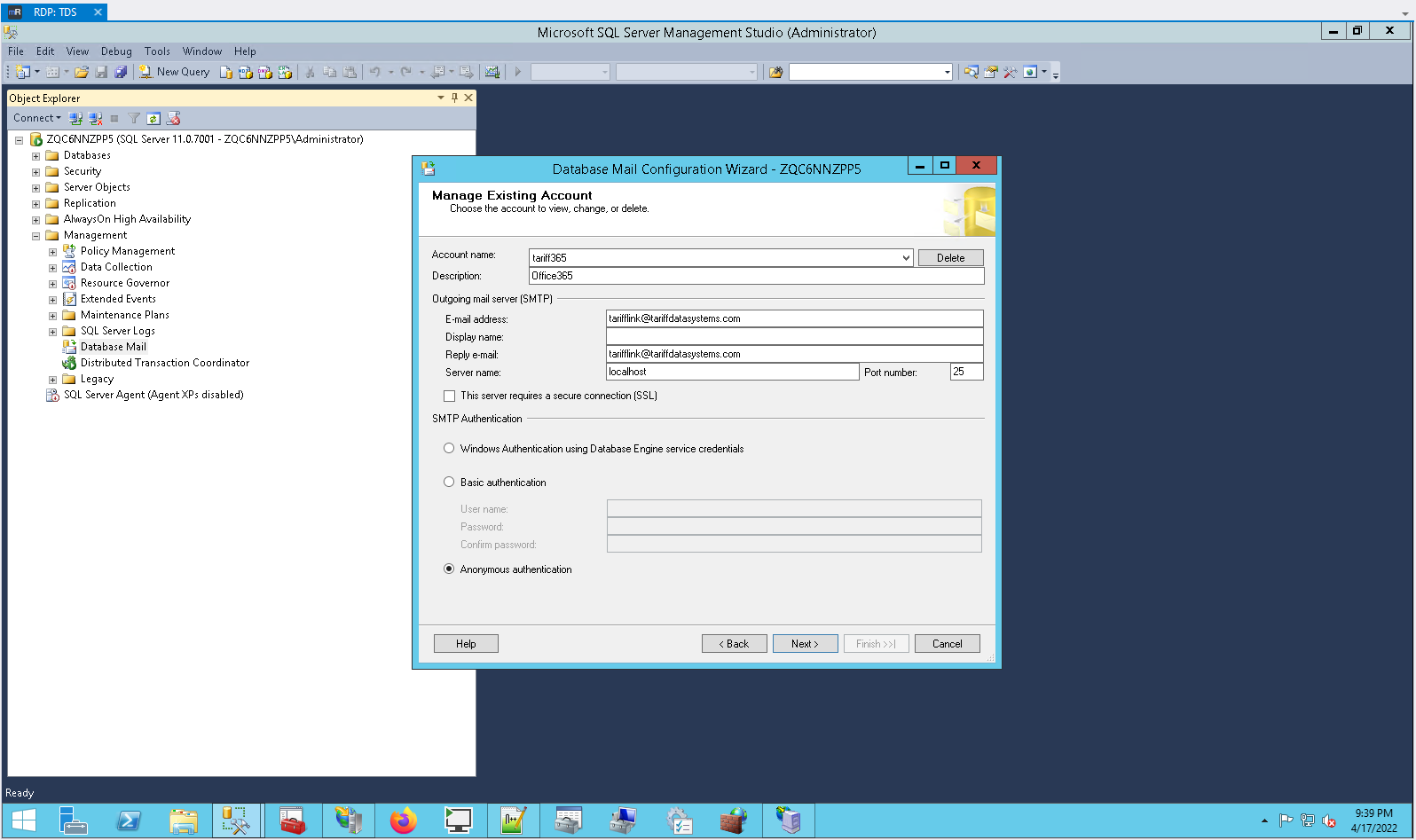
Task: Expand the Legacy node
Action: coord(53,380)
